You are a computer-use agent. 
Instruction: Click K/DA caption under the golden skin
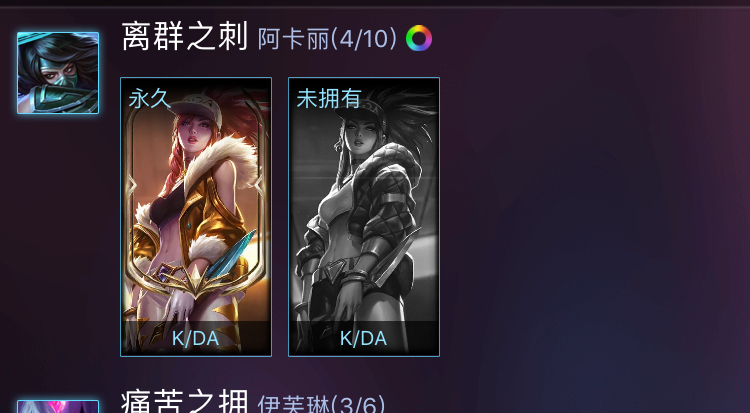coord(196,338)
